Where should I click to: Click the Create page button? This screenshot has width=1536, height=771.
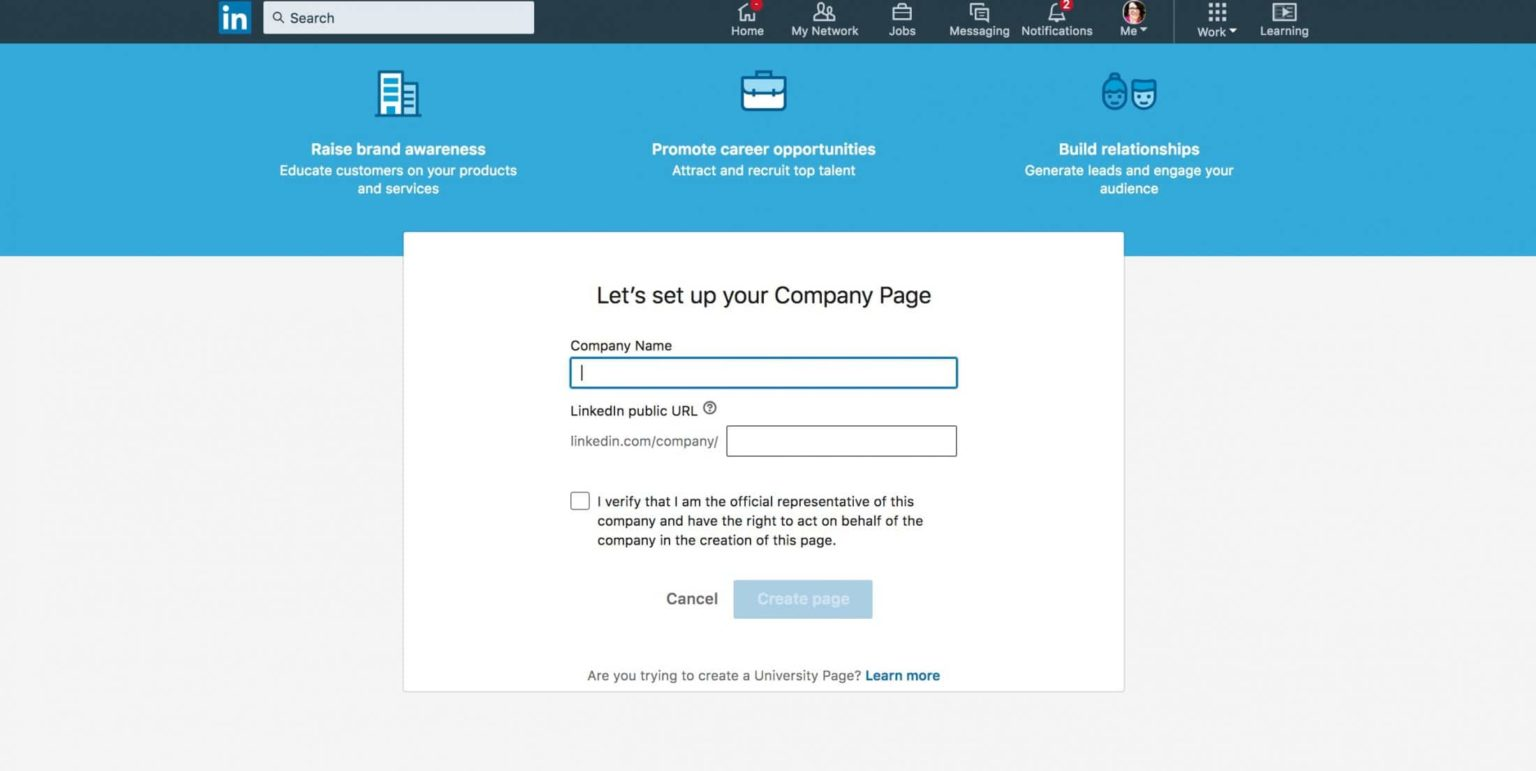tap(803, 599)
